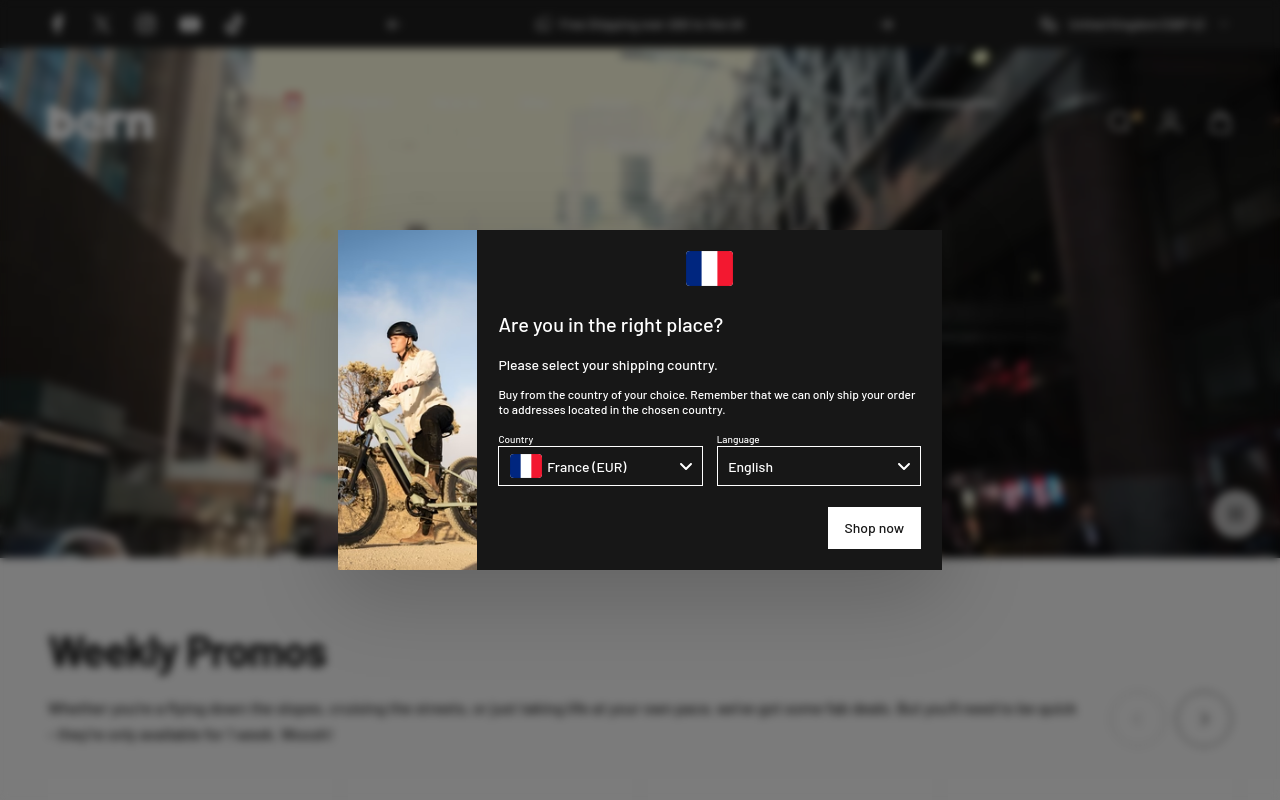1280x800 pixels.
Task: Expand the Country dropdown showing France (EUR)
Action: 600,466
